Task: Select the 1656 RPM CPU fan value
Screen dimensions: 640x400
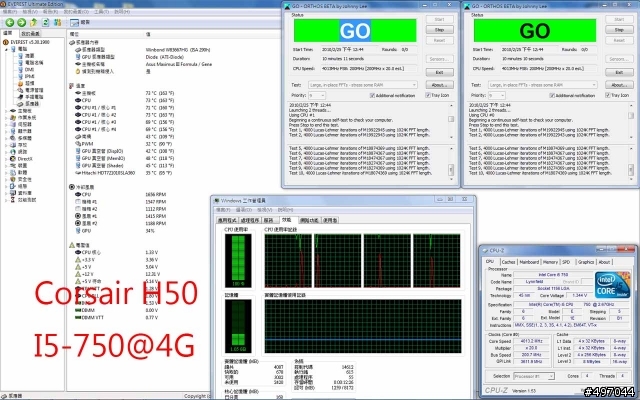Action: (156, 194)
